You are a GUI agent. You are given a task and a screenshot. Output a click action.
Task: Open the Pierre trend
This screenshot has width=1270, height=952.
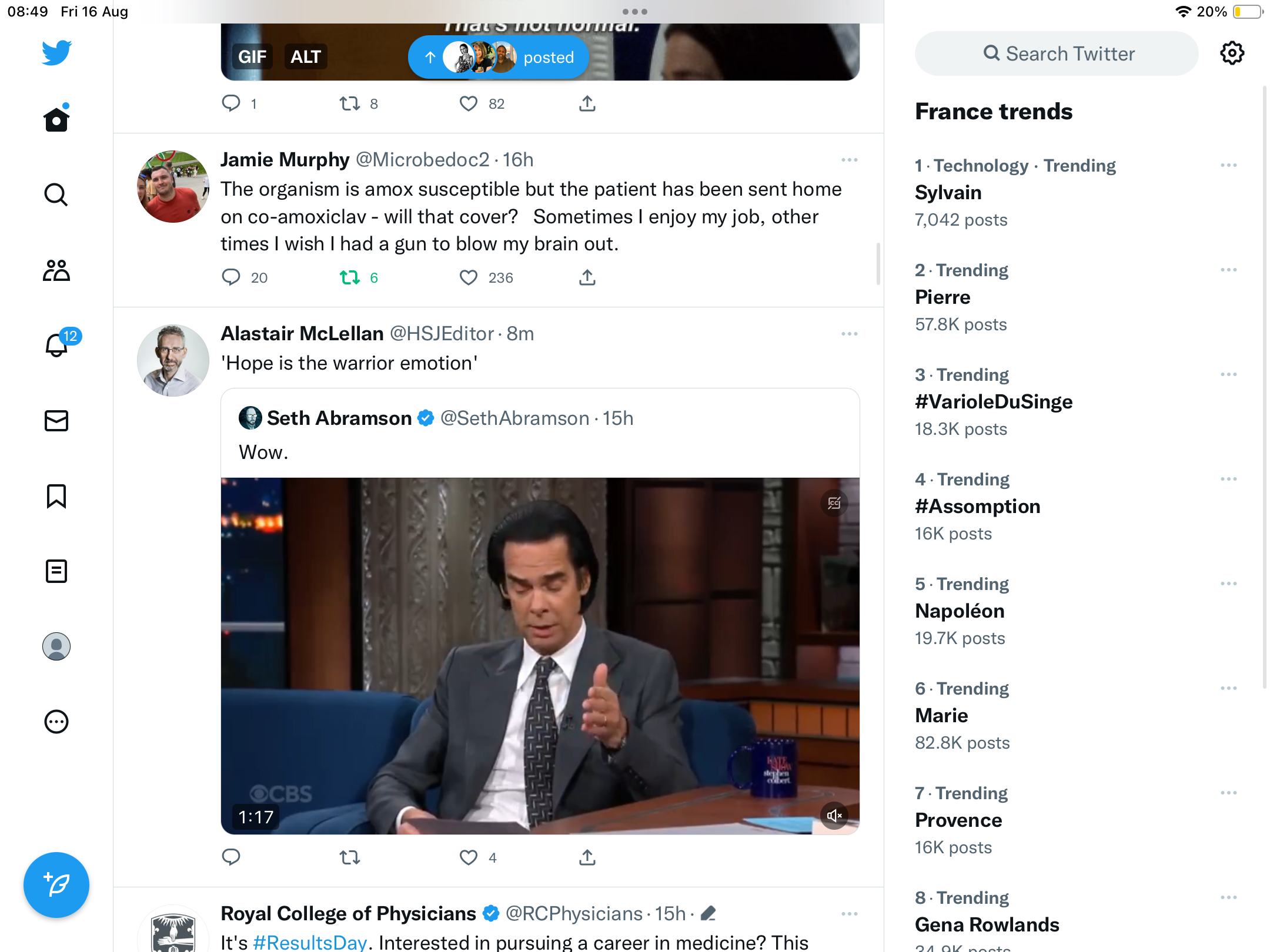pyautogui.click(x=943, y=297)
